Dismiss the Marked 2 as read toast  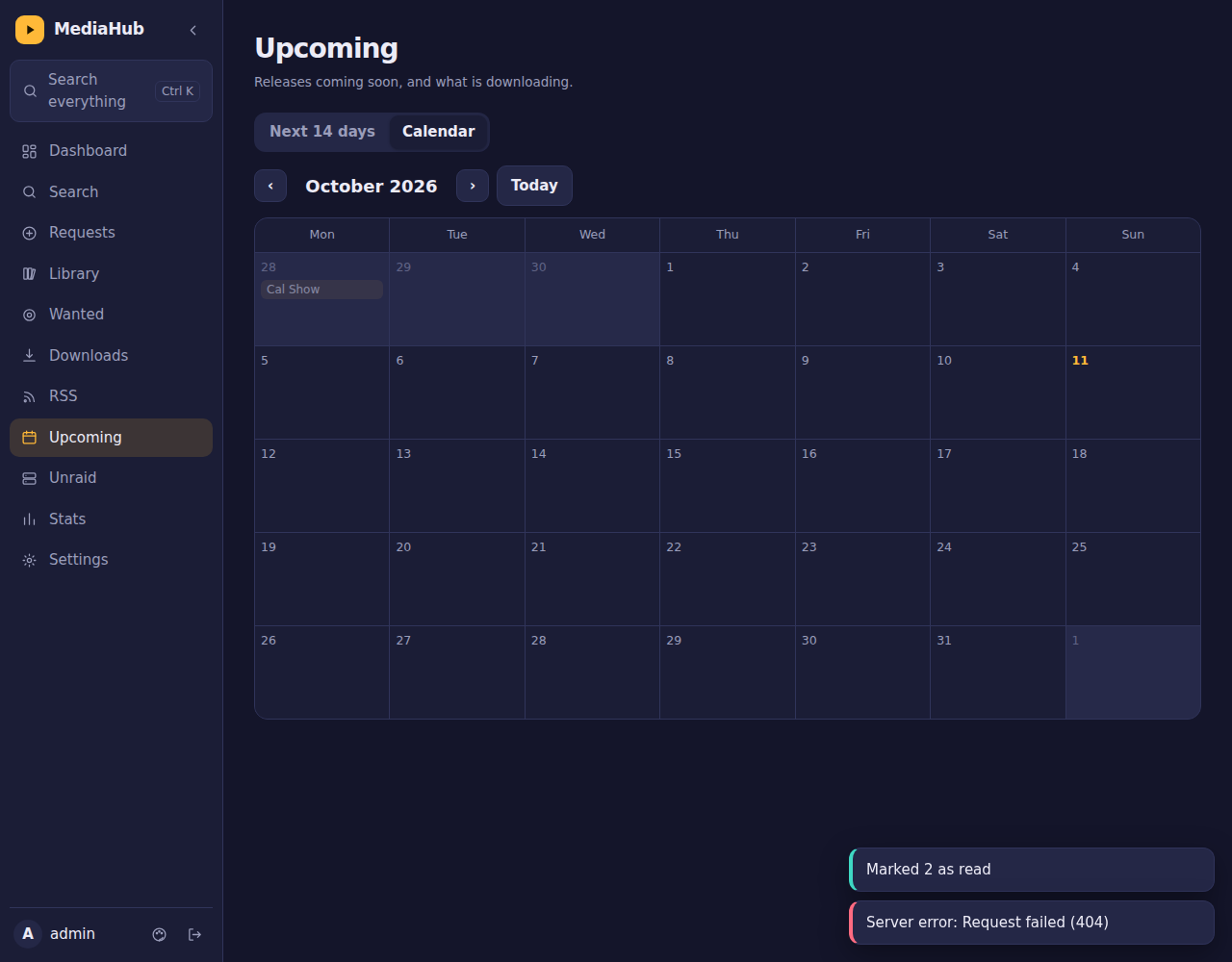point(1032,870)
